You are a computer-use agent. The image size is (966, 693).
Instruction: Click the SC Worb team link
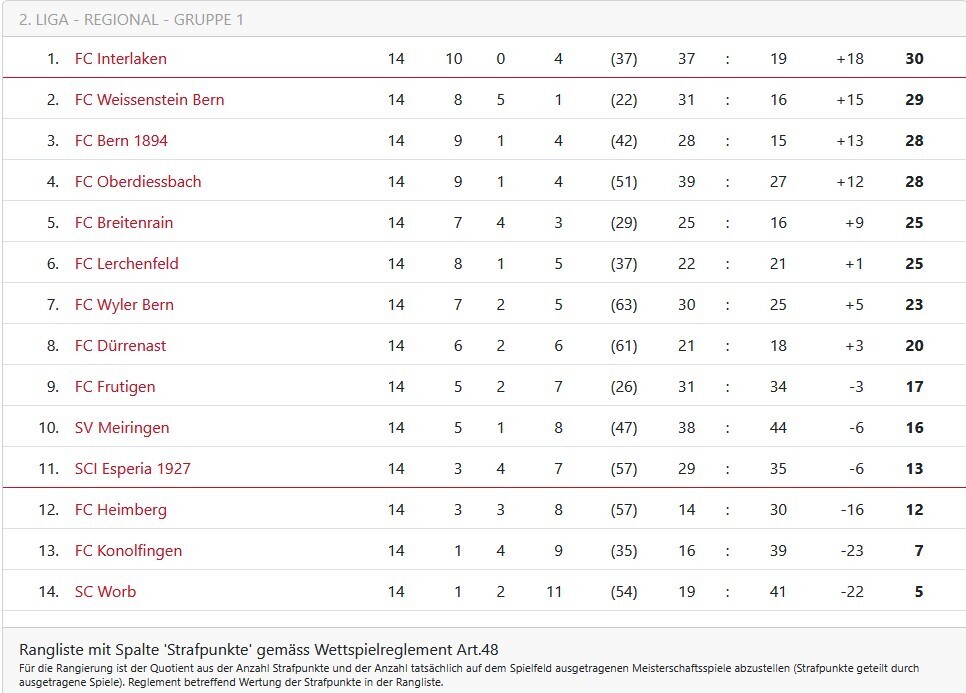[x=105, y=592]
